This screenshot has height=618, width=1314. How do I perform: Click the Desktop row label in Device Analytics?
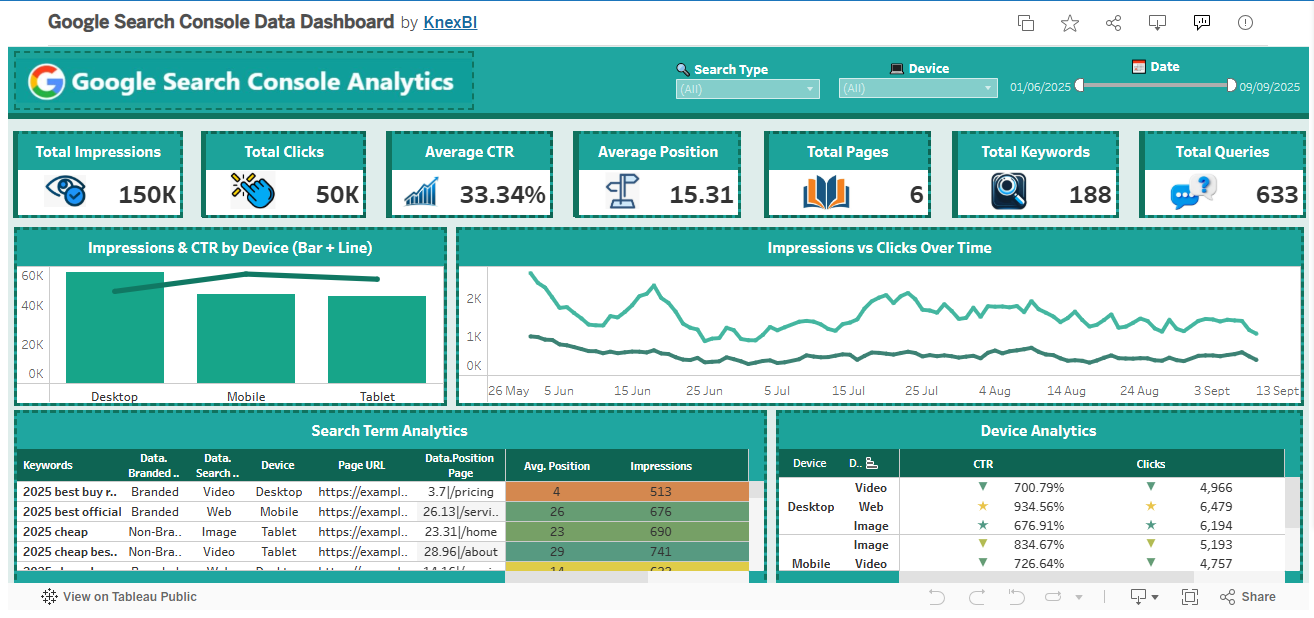811,507
